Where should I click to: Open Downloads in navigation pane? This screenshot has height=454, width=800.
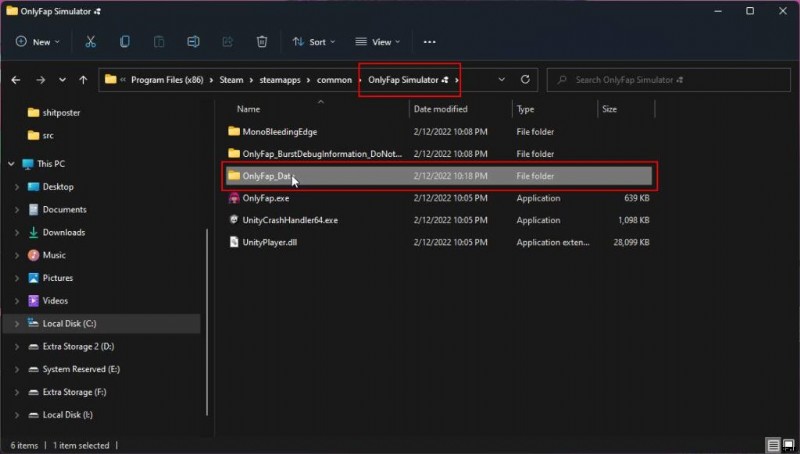pyautogui.click(x=64, y=233)
